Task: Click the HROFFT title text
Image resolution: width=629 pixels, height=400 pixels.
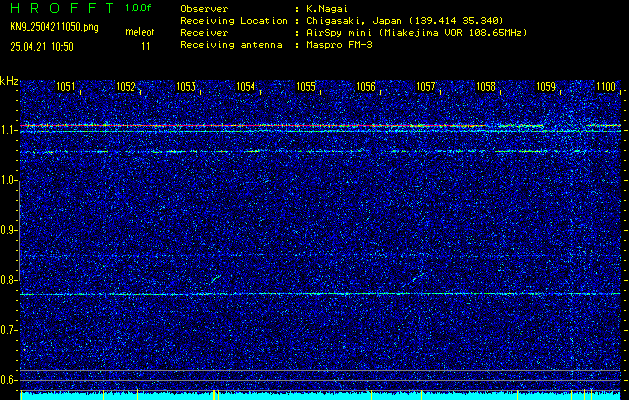Action: [x=62, y=8]
